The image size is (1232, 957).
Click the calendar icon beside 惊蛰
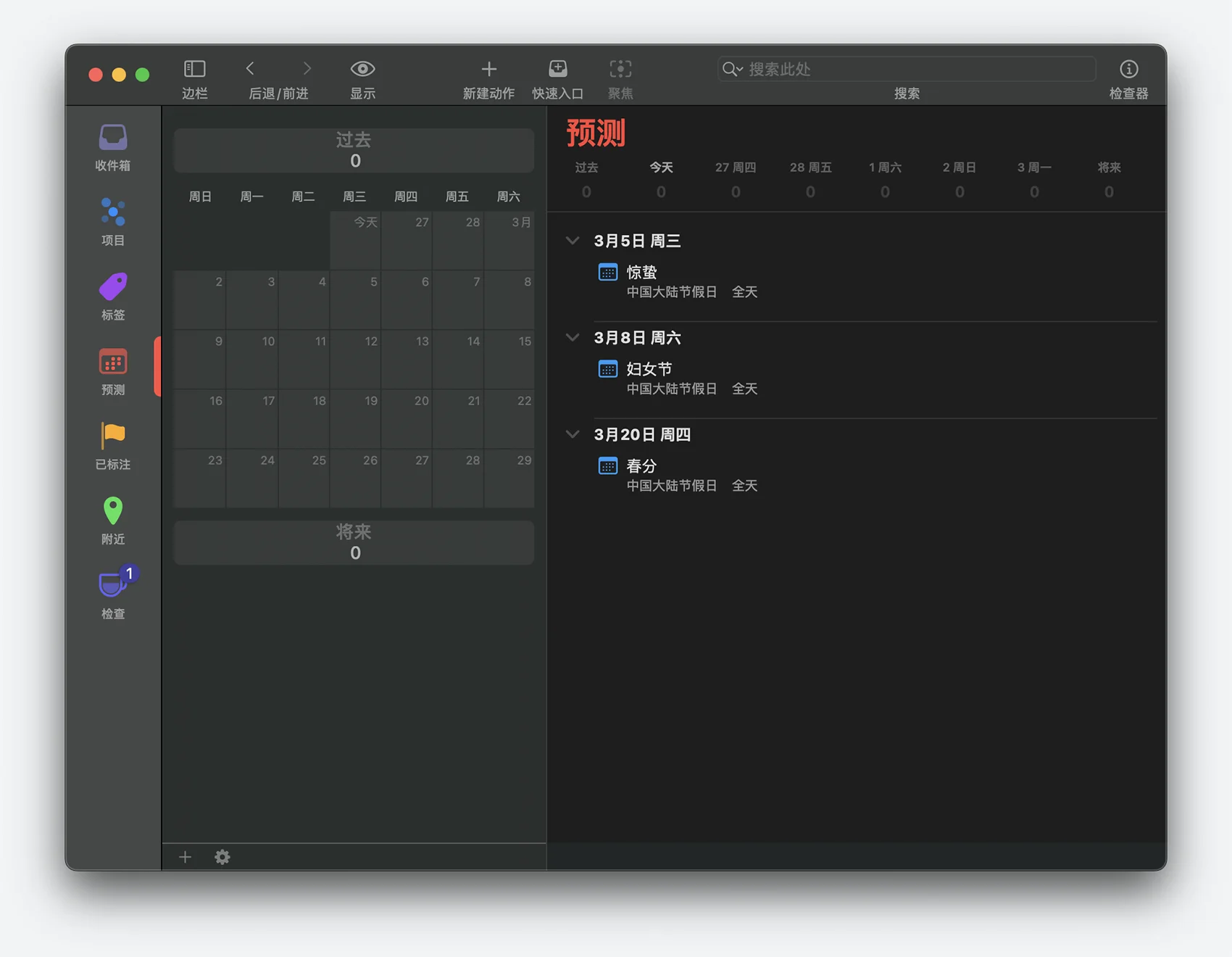(608, 273)
